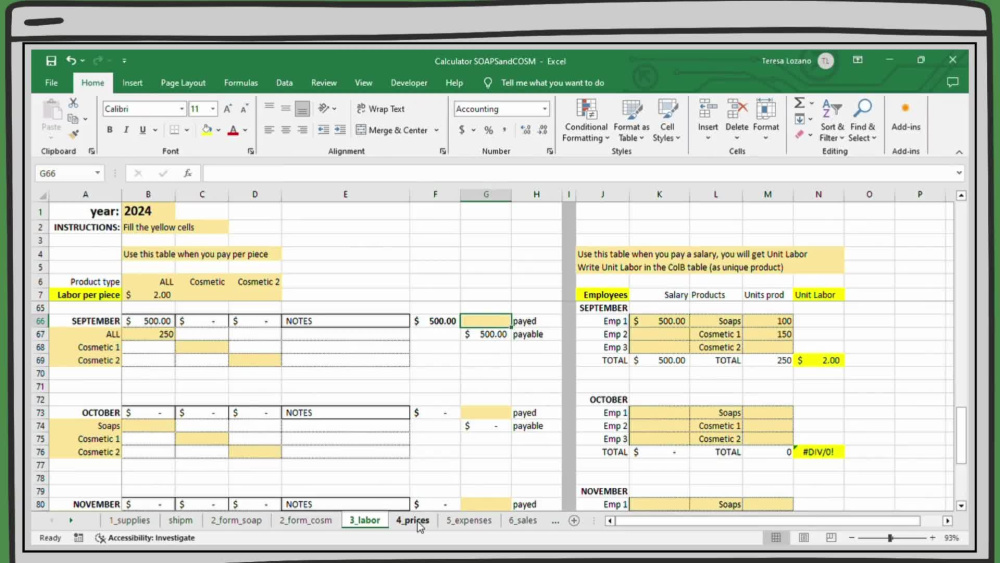The image size is (1000, 563).
Task: Click Tell me what you want to do
Action: point(552,83)
